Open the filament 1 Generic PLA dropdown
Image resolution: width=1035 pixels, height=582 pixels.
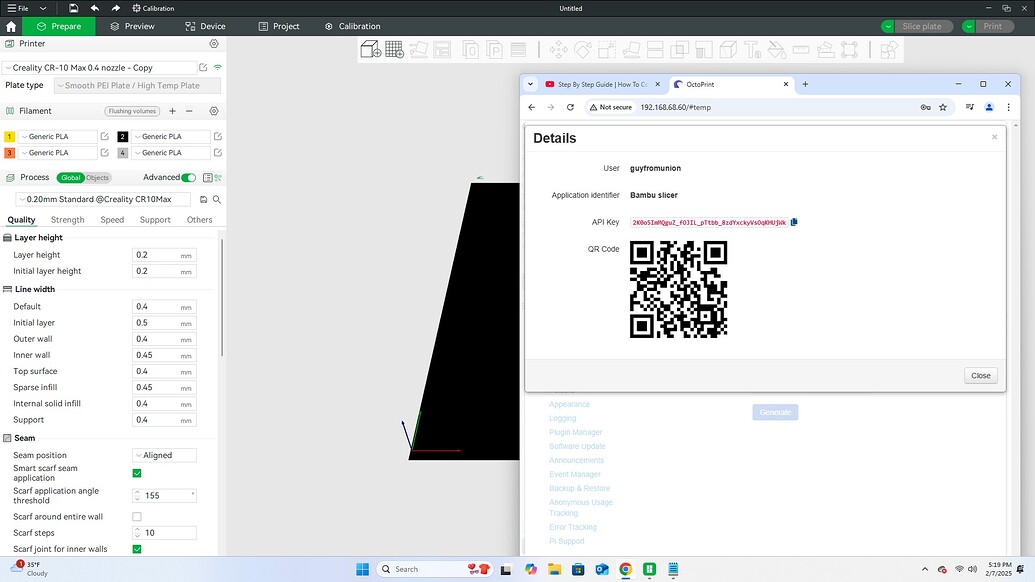(x=58, y=136)
